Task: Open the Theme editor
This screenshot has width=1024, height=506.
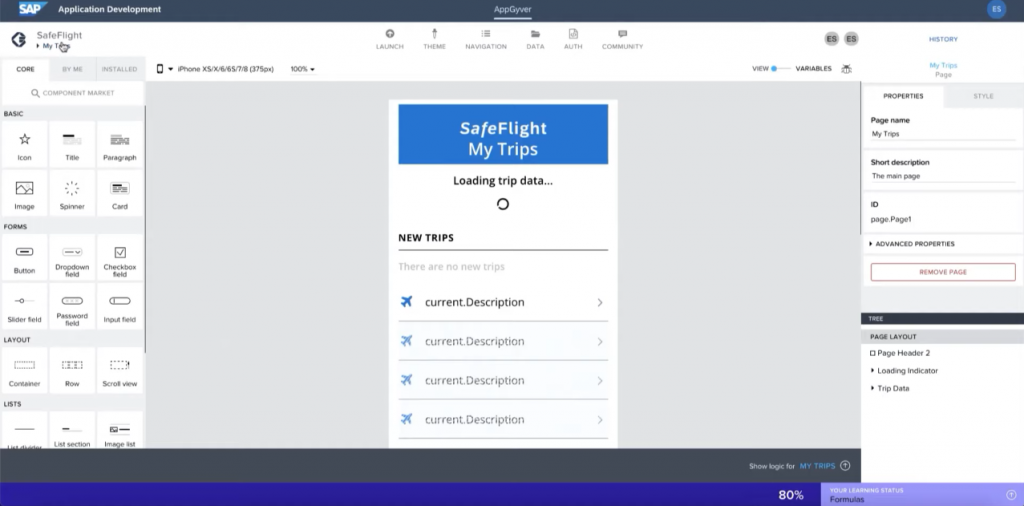Action: click(x=434, y=39)
